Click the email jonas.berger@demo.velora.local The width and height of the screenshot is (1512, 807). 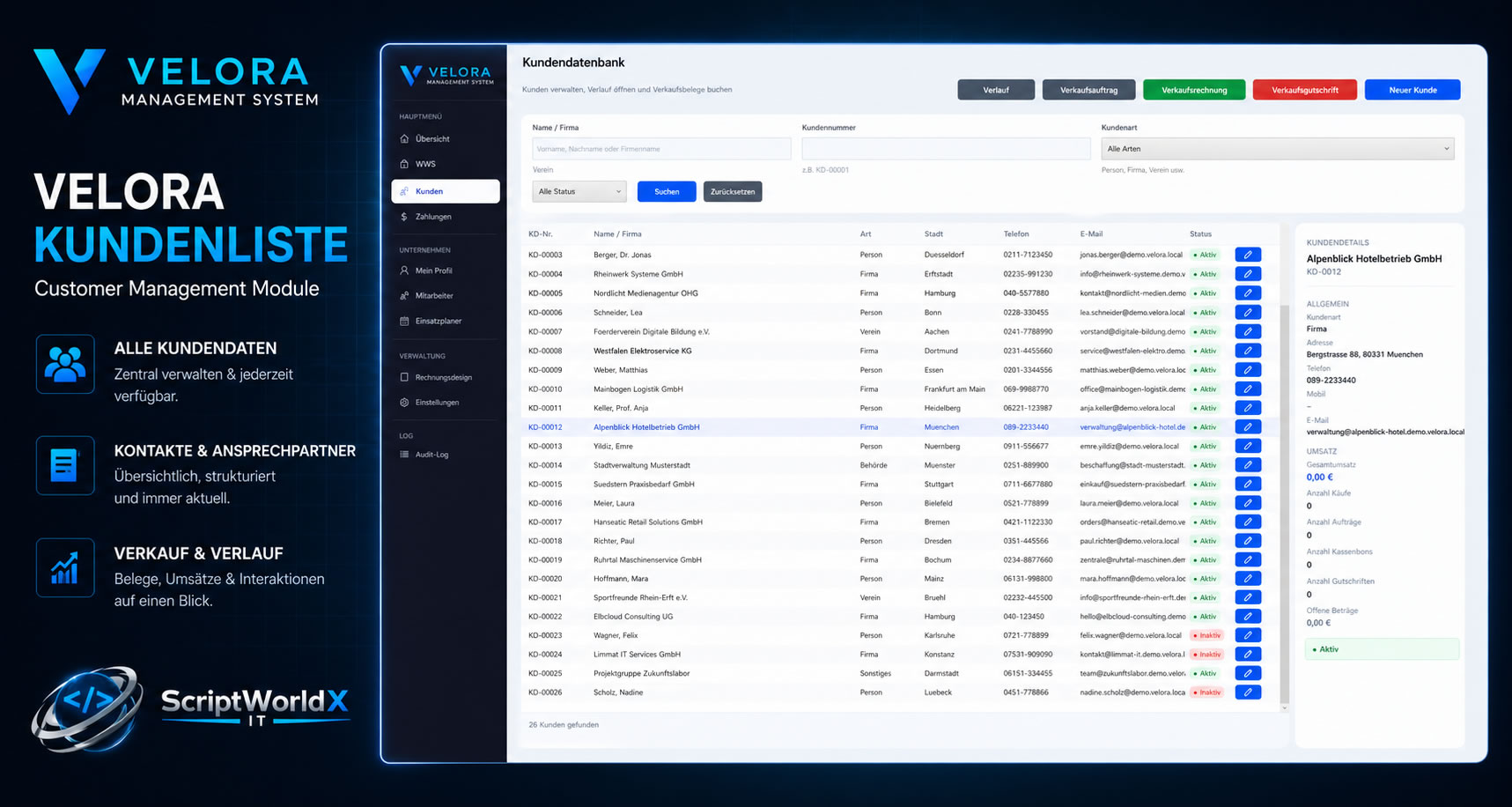tap(1131, 255)
